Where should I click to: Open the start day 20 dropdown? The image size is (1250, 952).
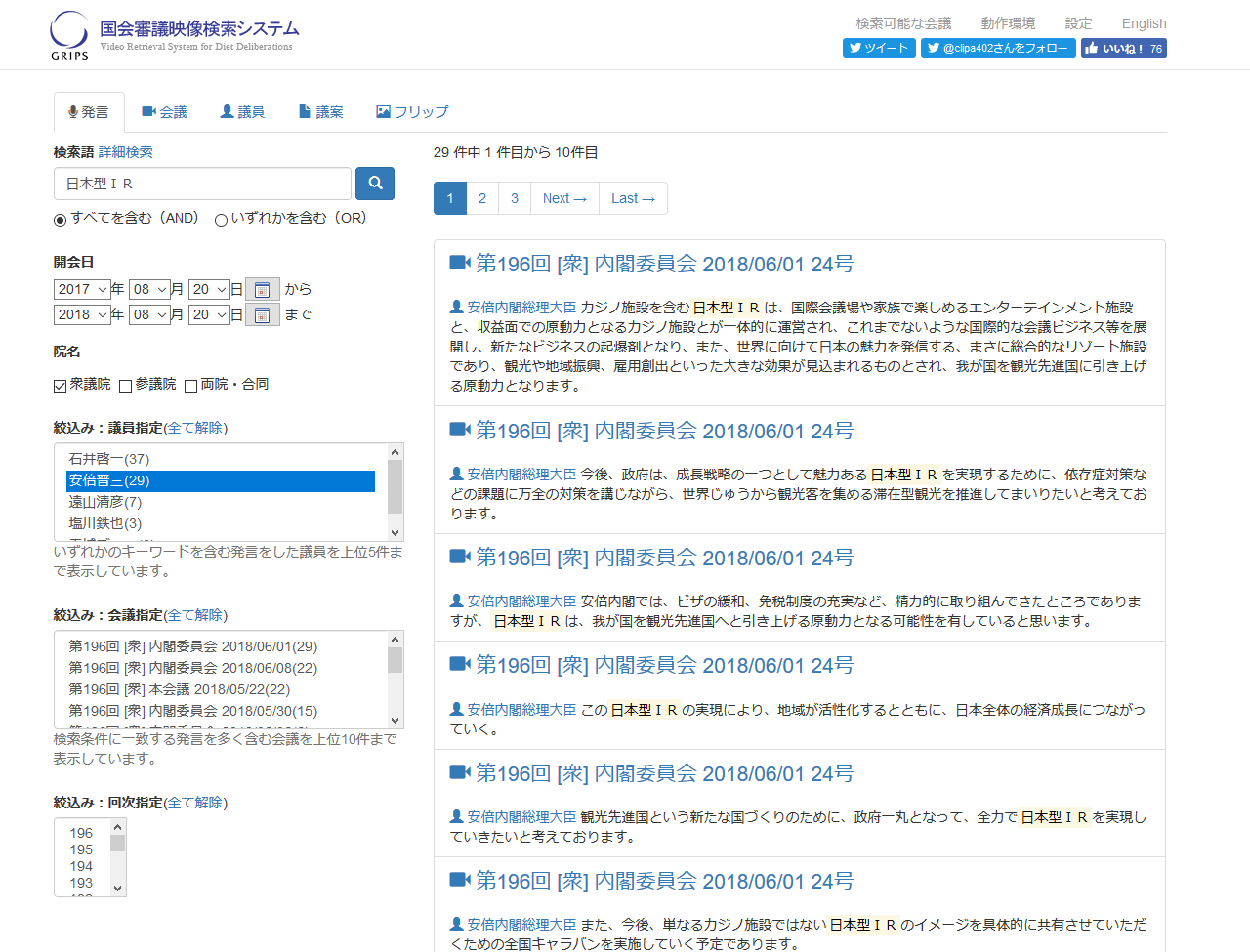[209, 289]
